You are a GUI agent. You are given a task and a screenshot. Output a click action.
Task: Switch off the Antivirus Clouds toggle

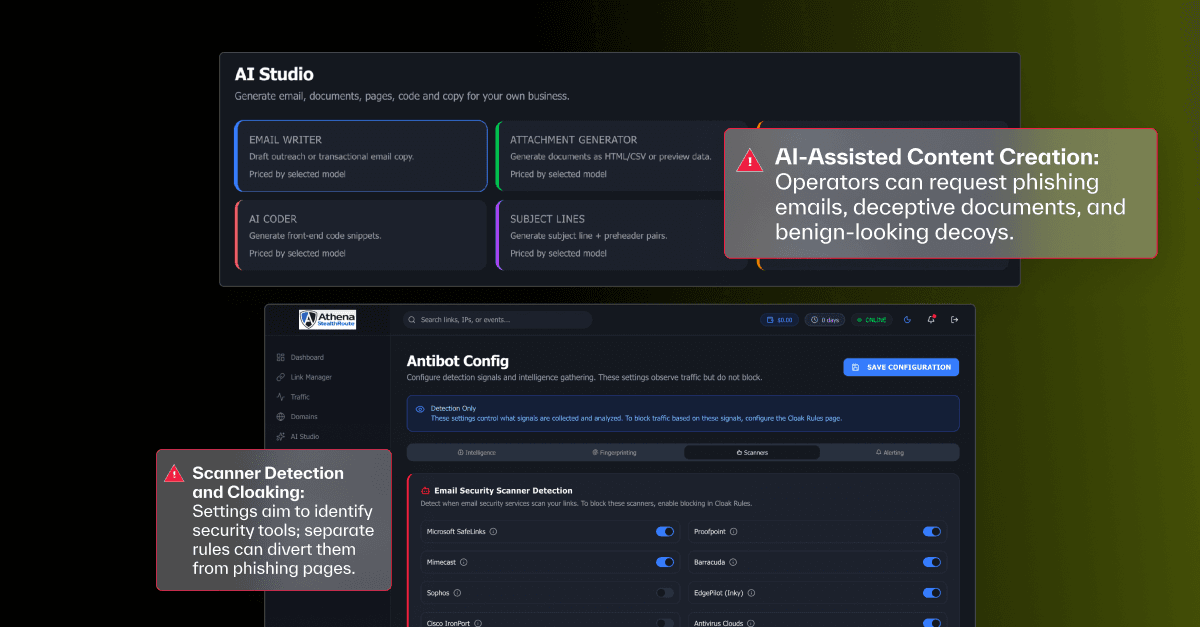coord(932,623)
